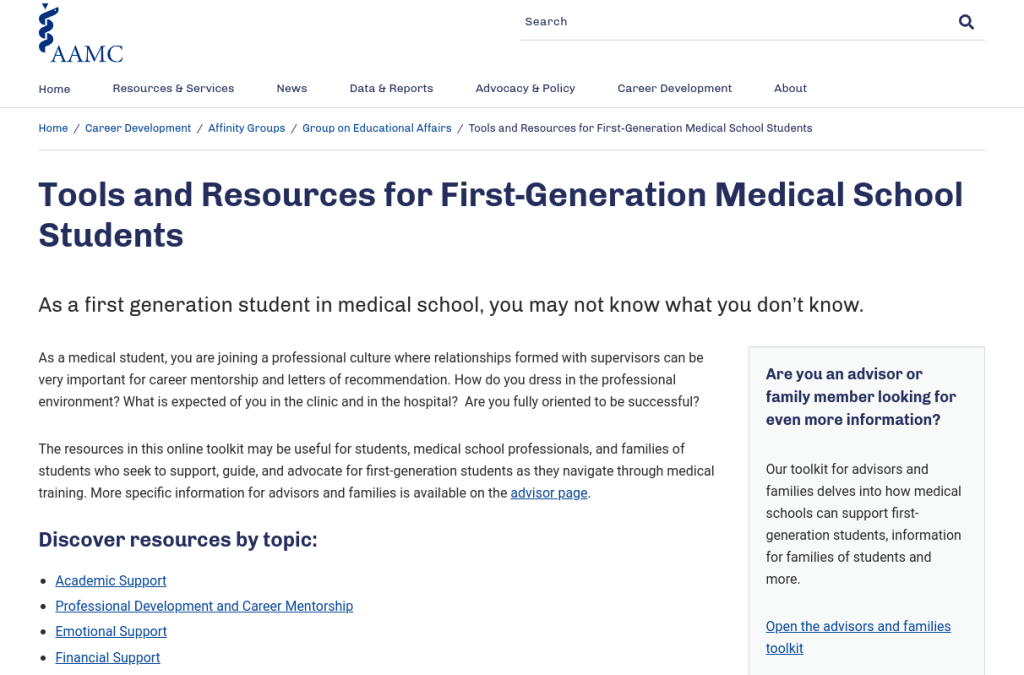This screenshot has width=1024, height=675.
Task: Open the advisors and families toolkit
Action: point(857,637)
